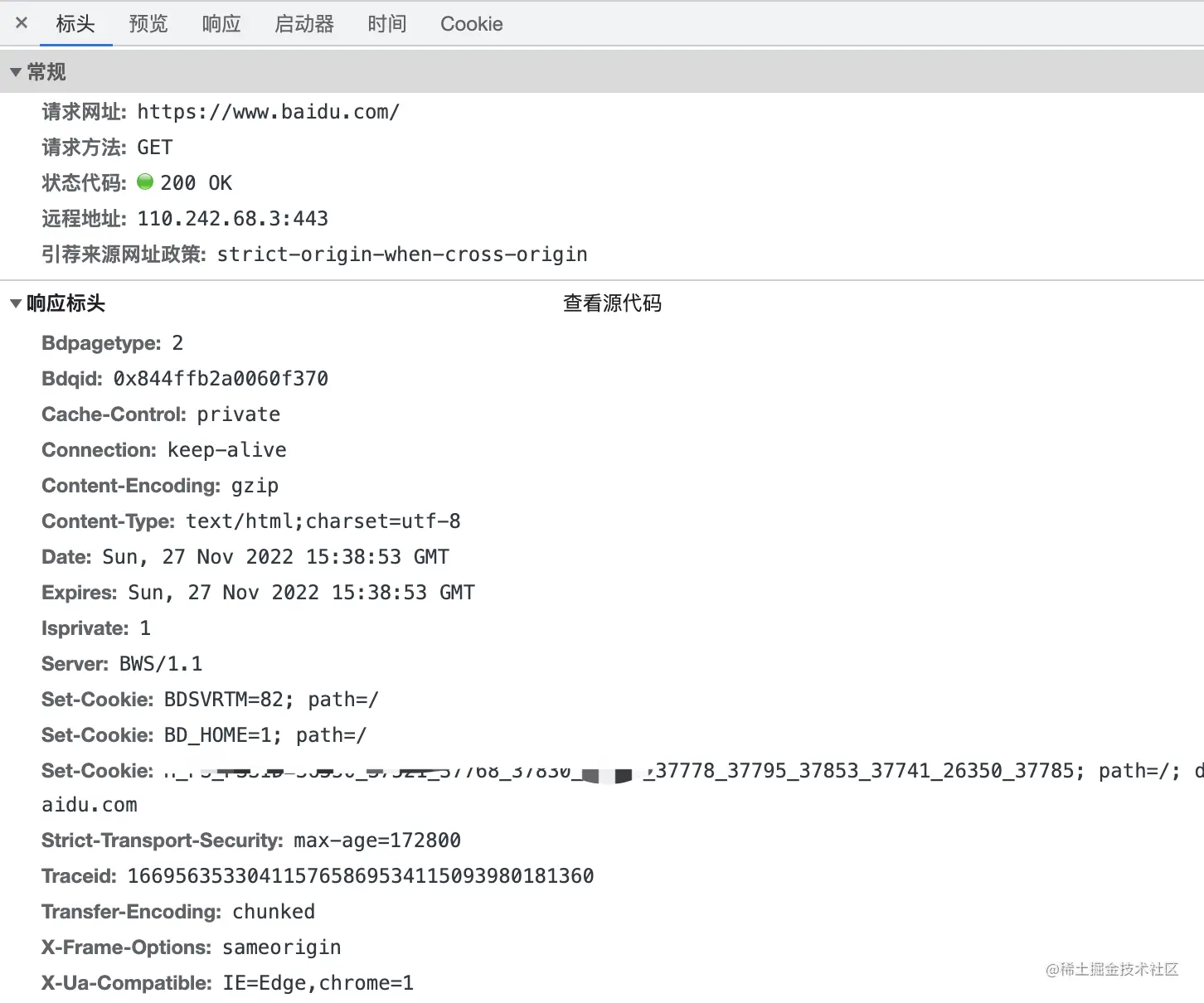Click the green status indicator dot
Image resolution: width=1204 pixels, height=1003 pixels.
[x=145, y=182]
